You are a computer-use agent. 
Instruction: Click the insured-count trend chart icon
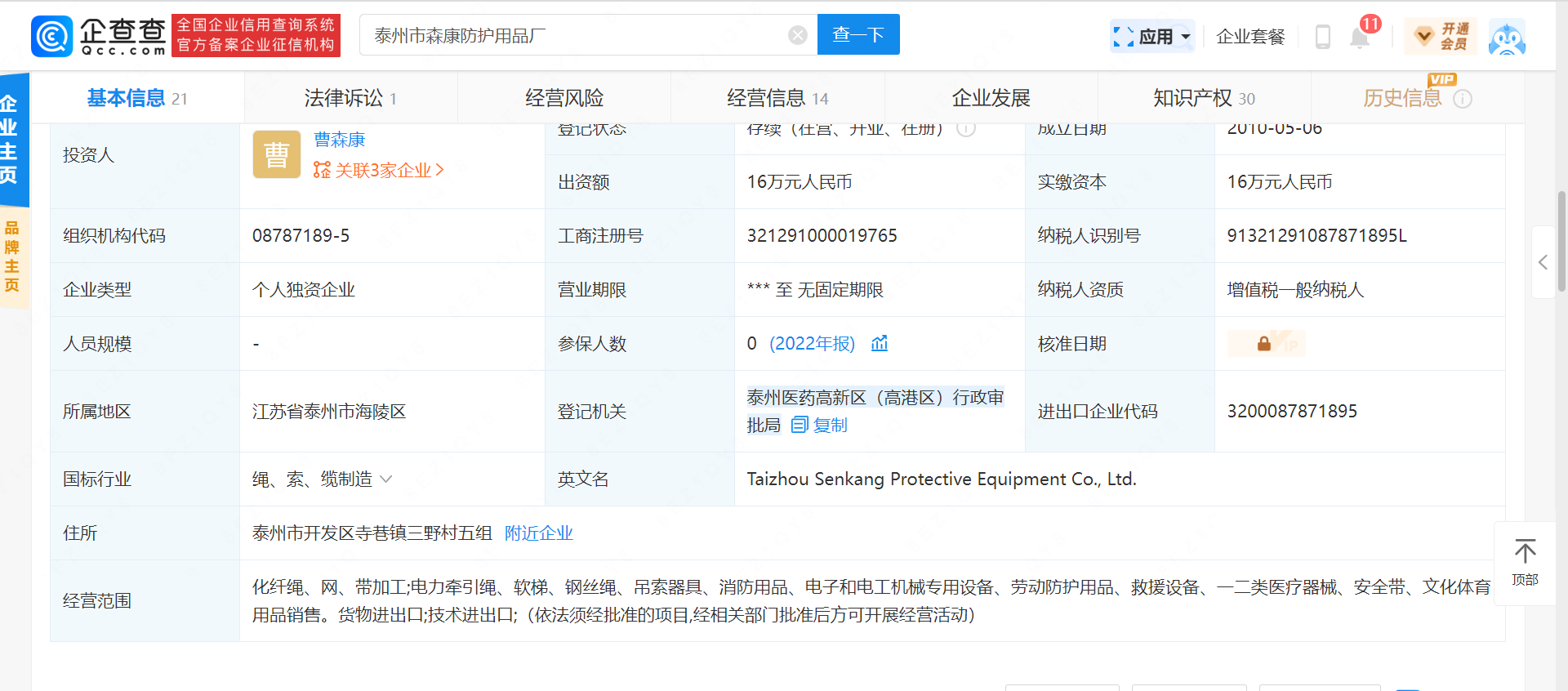coord(880,343)
